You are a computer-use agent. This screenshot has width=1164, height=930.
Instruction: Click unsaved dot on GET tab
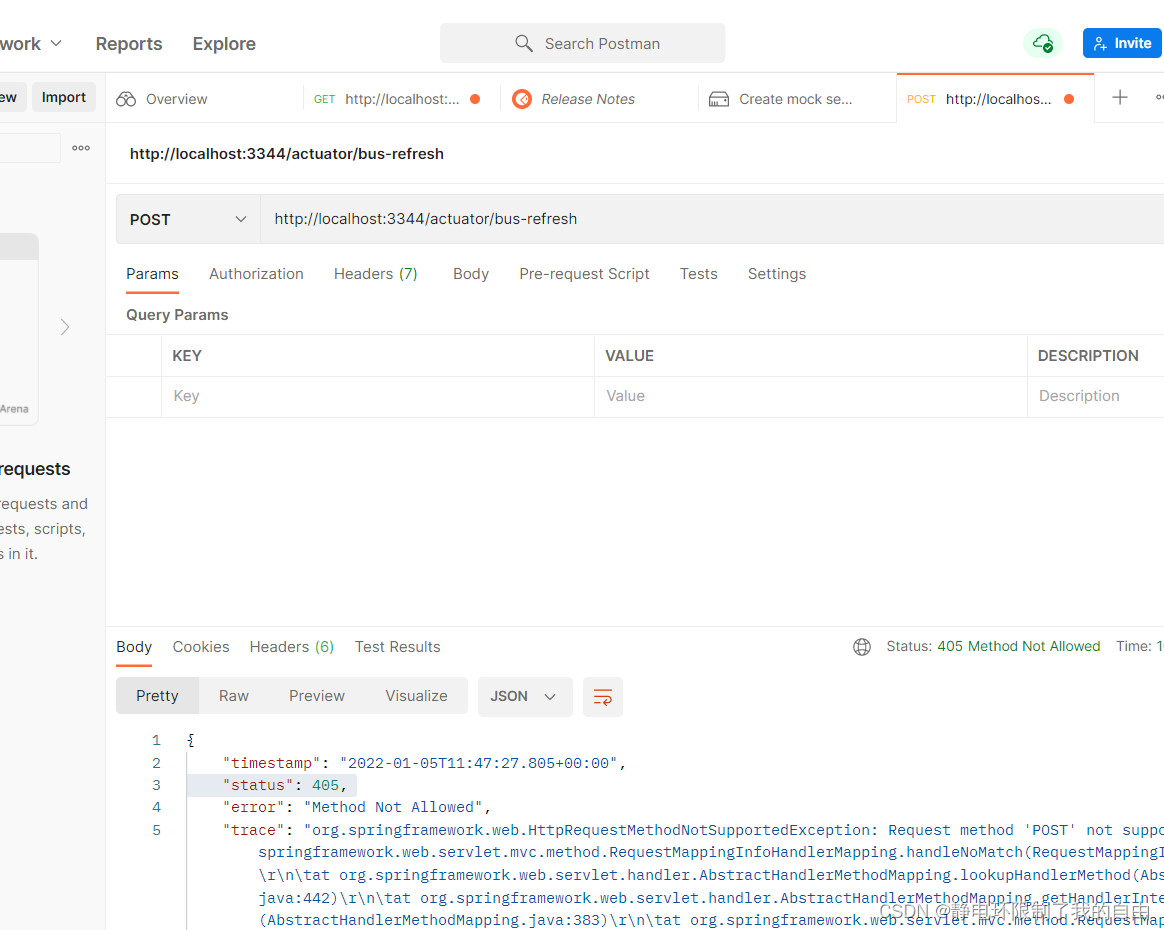pos(475,99)
